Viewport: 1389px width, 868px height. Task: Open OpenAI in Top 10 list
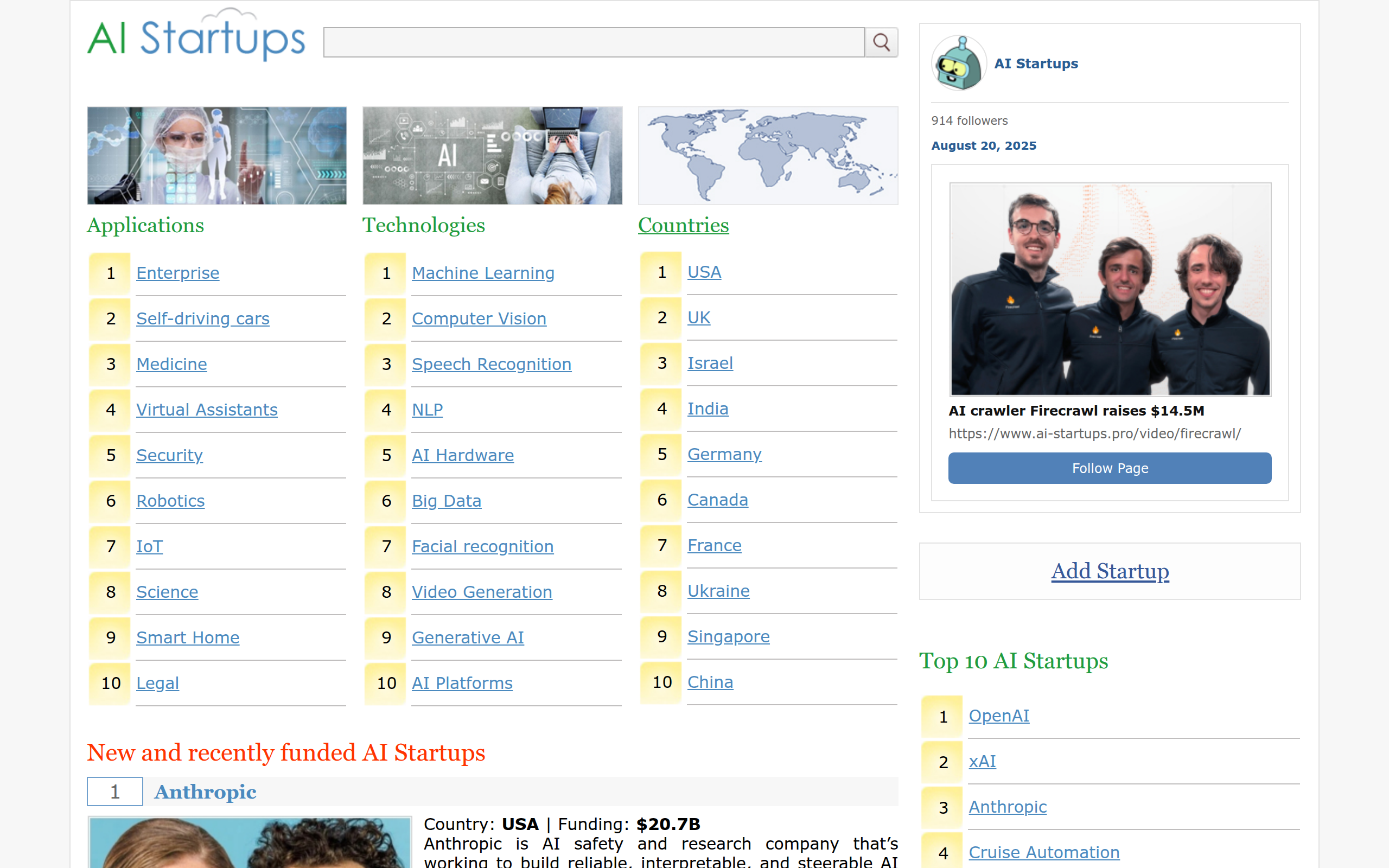(x=999, y=716)
